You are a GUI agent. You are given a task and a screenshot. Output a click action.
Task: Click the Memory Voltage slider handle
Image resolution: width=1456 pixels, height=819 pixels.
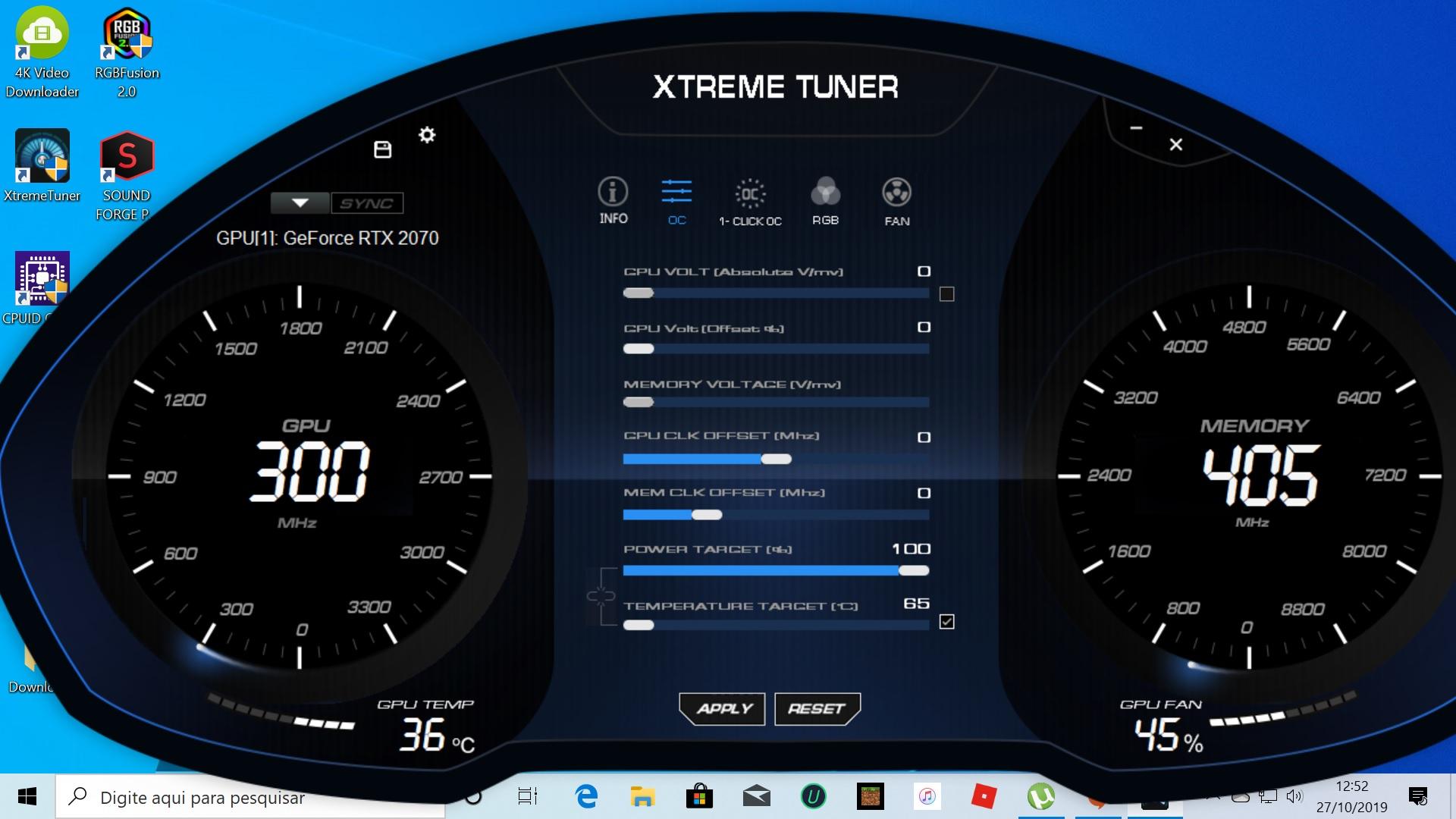click(639, 402)
